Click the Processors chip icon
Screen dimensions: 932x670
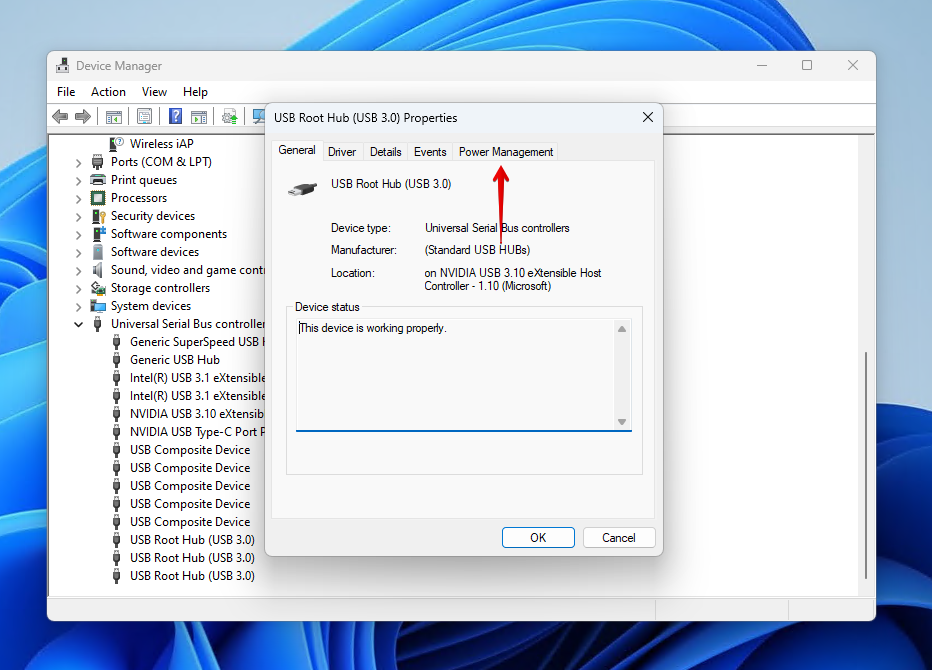click(x=98, y=198)
